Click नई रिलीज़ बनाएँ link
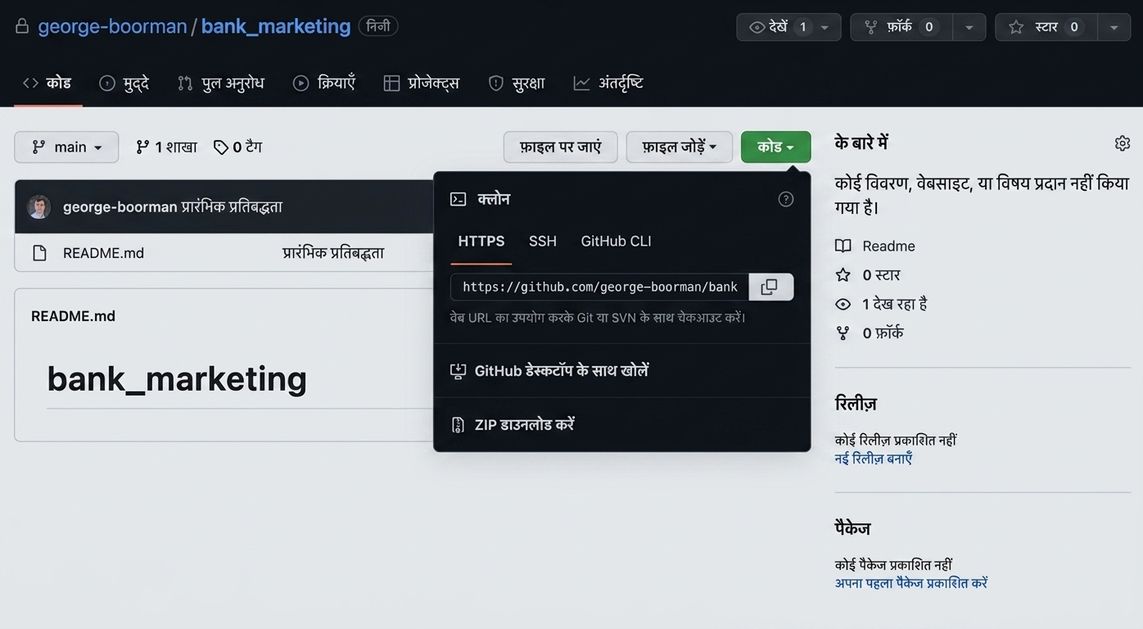1143x629 pixels. coord(873,459)
